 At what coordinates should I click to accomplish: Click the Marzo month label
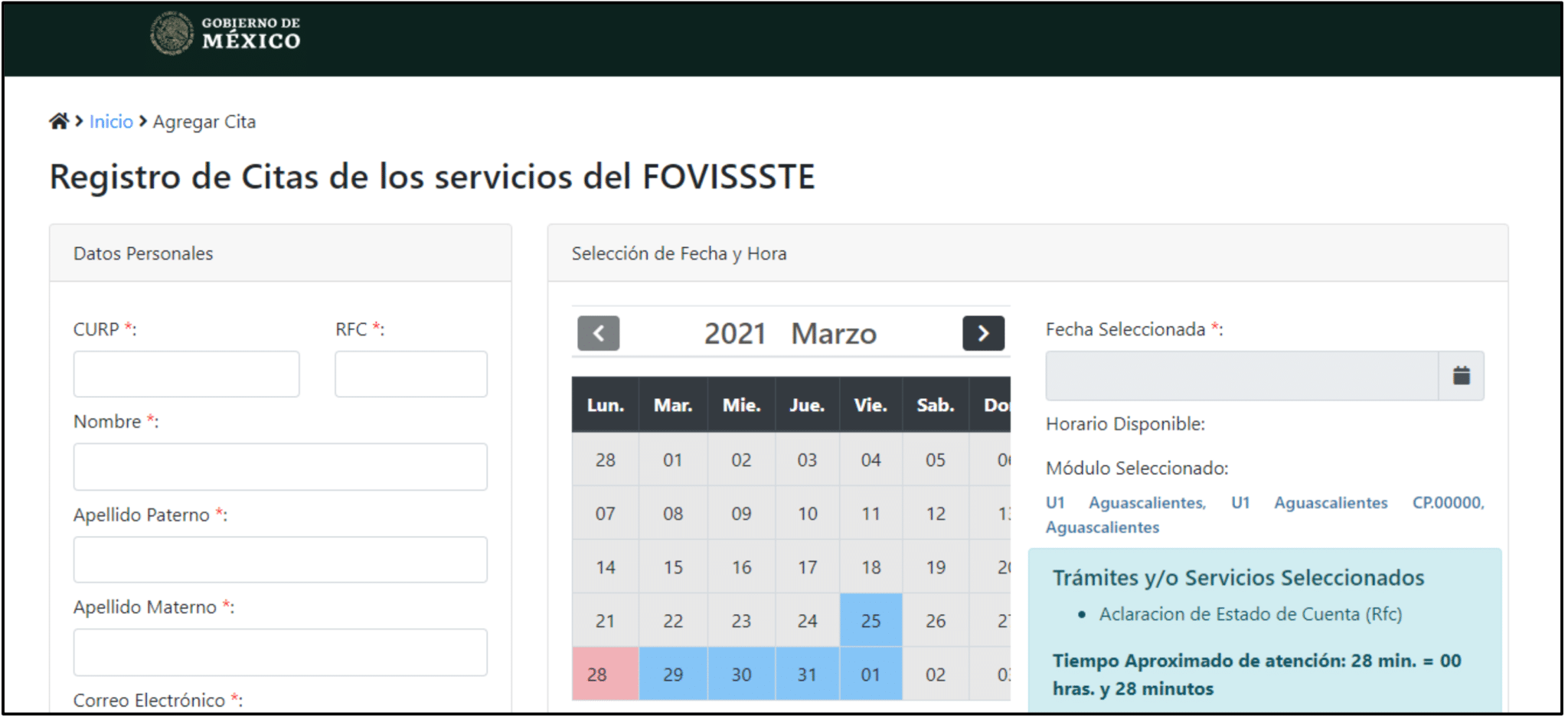[x=834, y=334]
